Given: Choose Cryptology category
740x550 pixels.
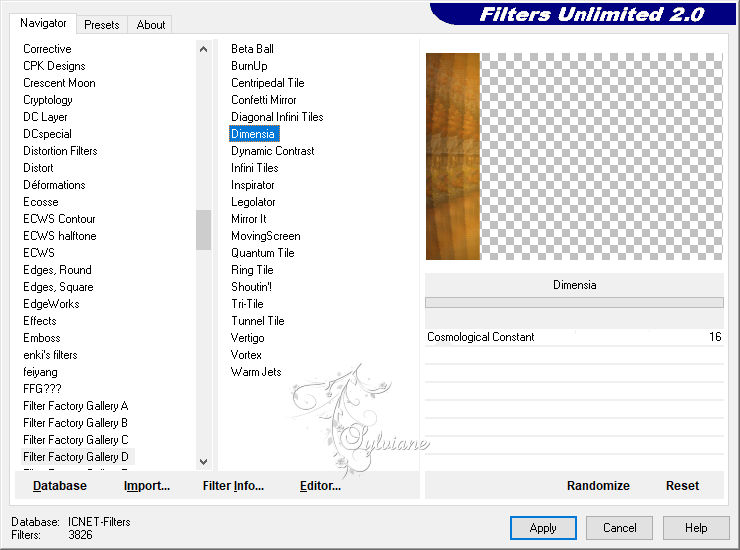Looking at the screenshot, I should [x=48, y=100].
